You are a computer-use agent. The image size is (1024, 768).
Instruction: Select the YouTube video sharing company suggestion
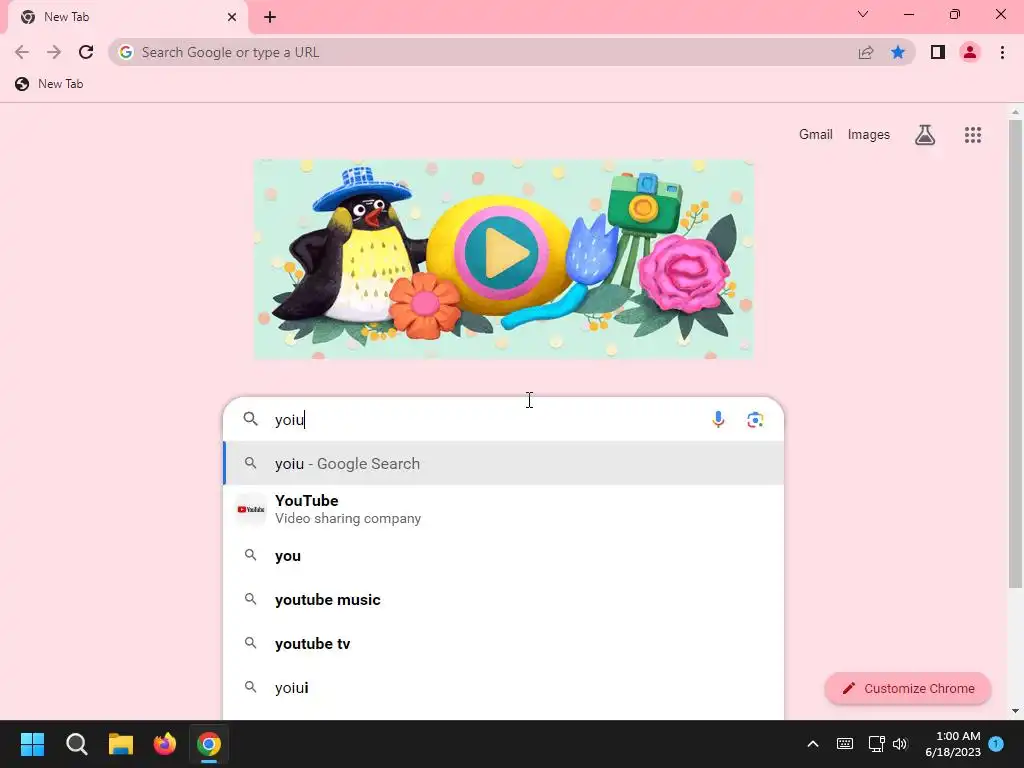click(x=503, y=509)
